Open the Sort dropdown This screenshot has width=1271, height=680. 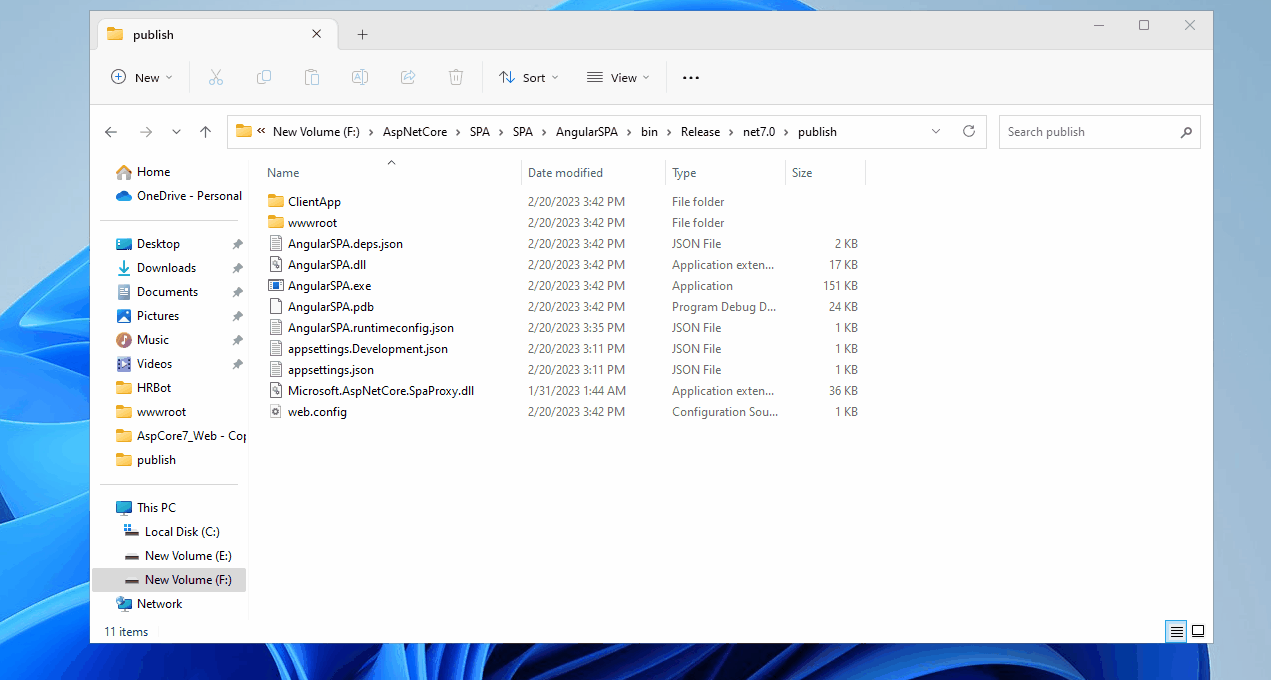point(528,77)
